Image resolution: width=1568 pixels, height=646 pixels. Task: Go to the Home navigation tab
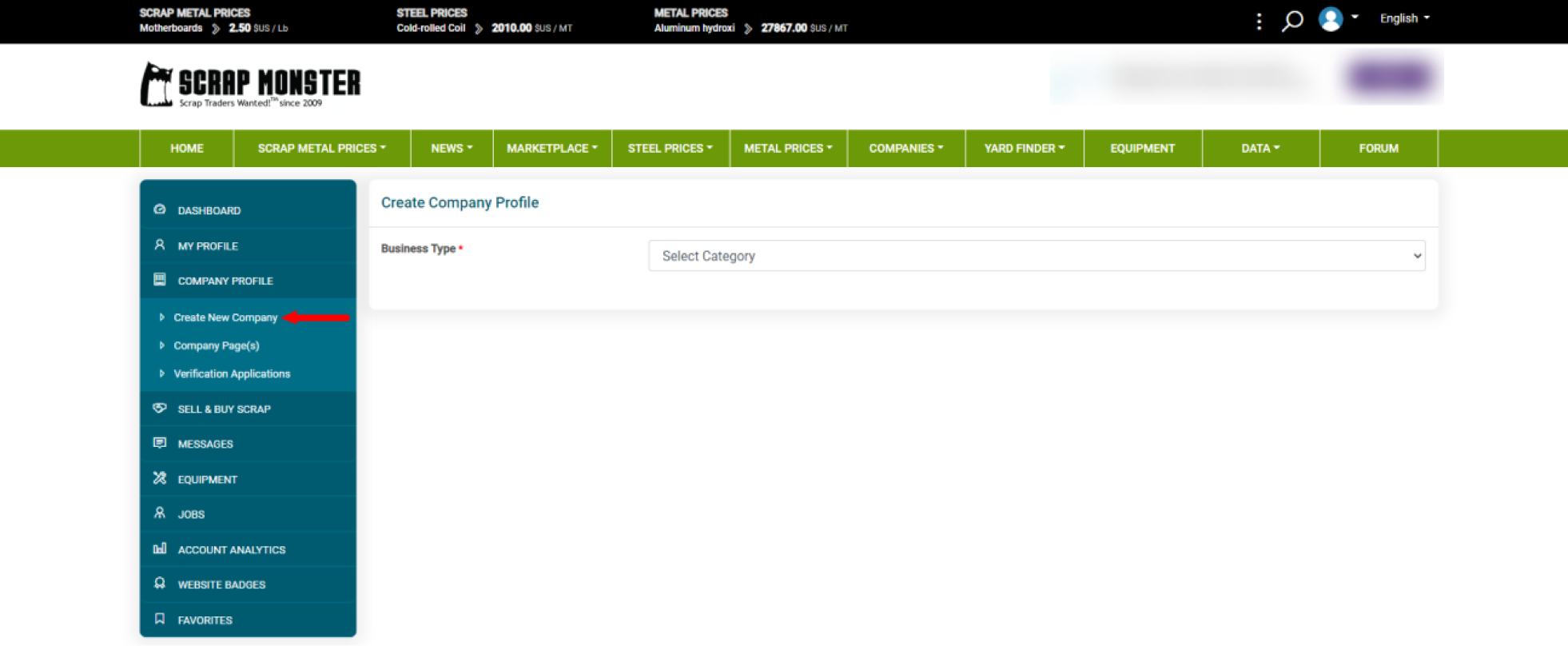(186, 148)
